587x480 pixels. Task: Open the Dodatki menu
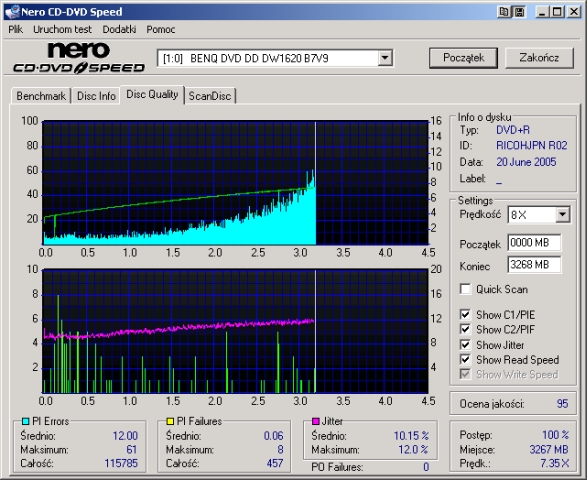coord(119,29)
